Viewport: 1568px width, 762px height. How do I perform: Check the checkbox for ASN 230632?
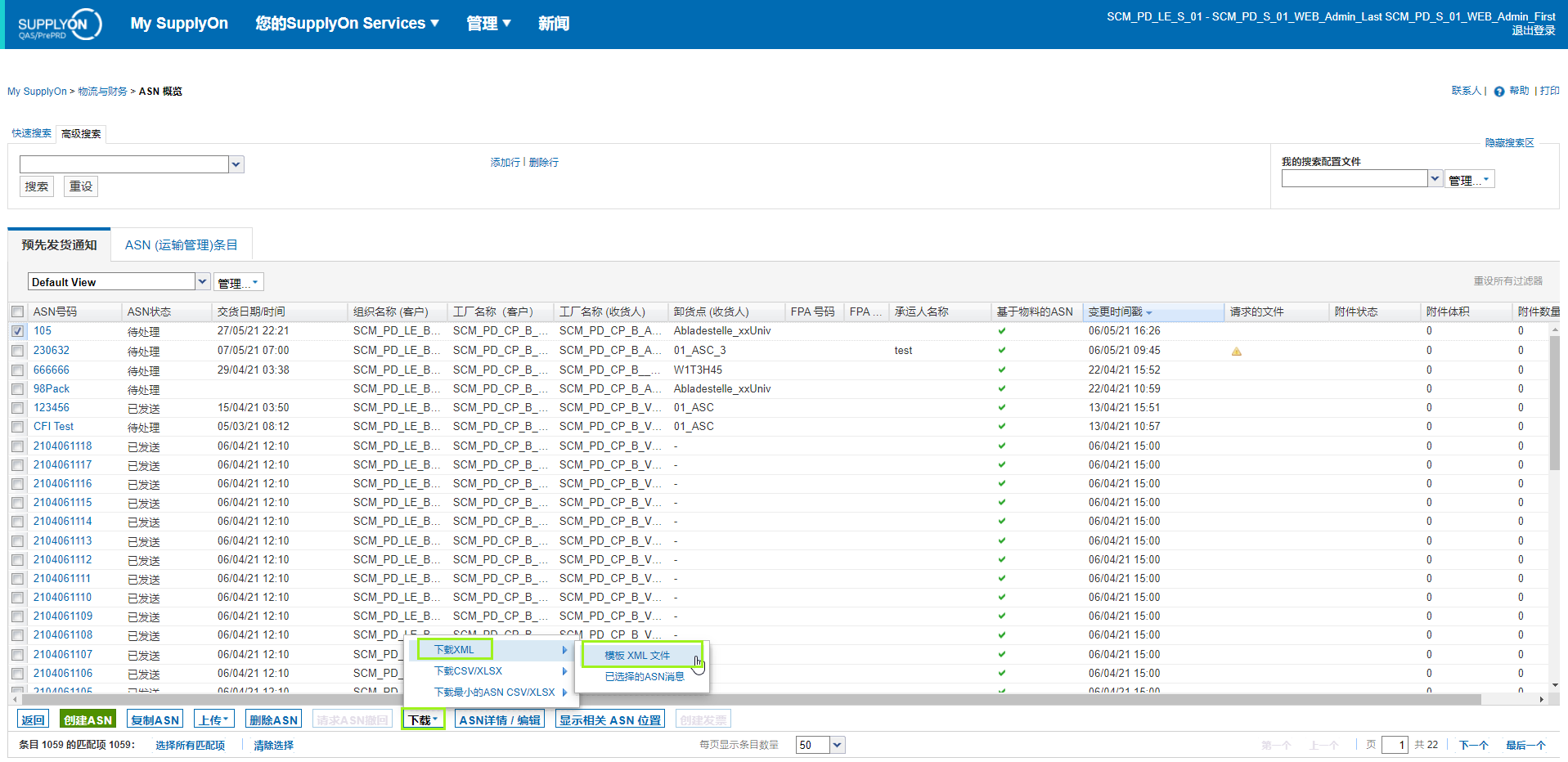point(17,351)
